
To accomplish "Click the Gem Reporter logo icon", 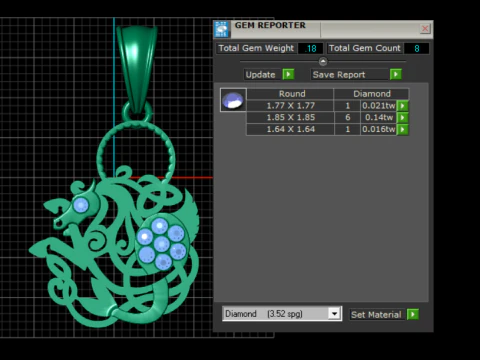I will (x=222, y=29).
